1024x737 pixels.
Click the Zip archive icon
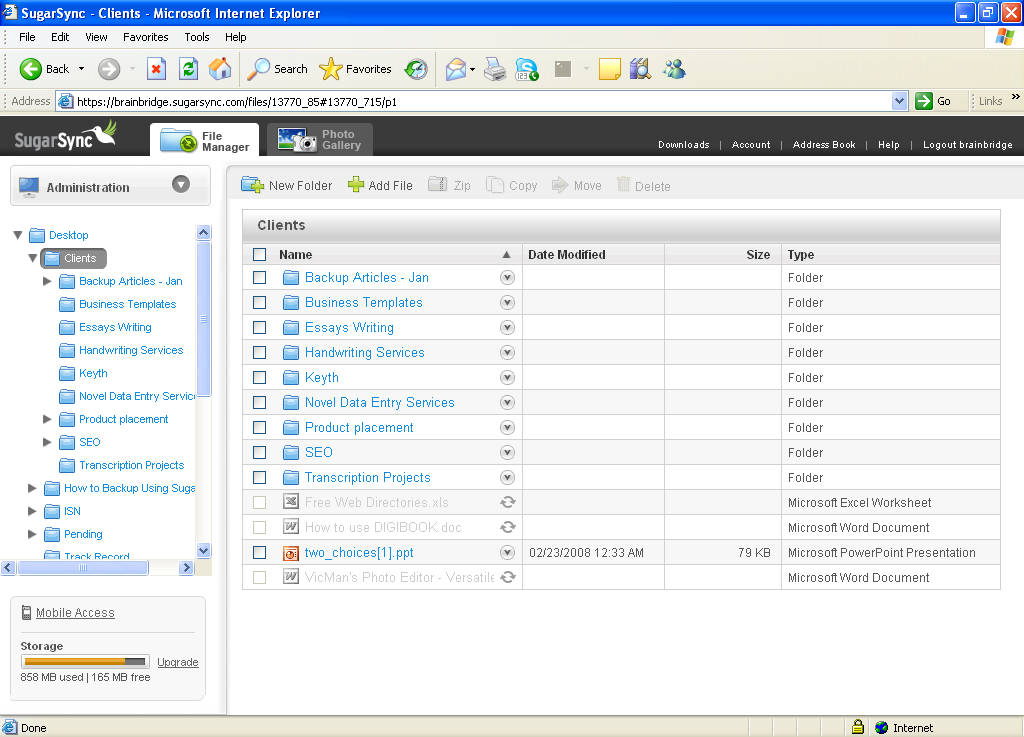click(438, 185)
